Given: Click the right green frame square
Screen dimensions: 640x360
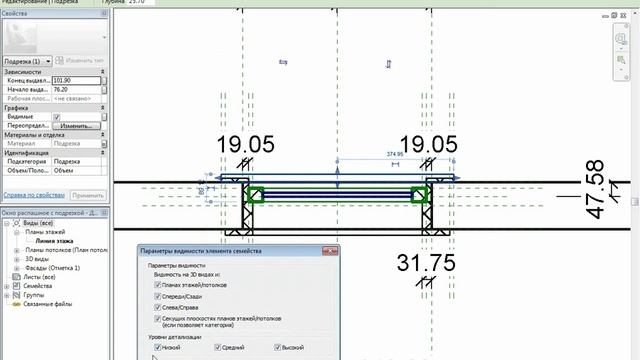Looking at the screenshot, I should pyautogui.click(x=420, y=195).
